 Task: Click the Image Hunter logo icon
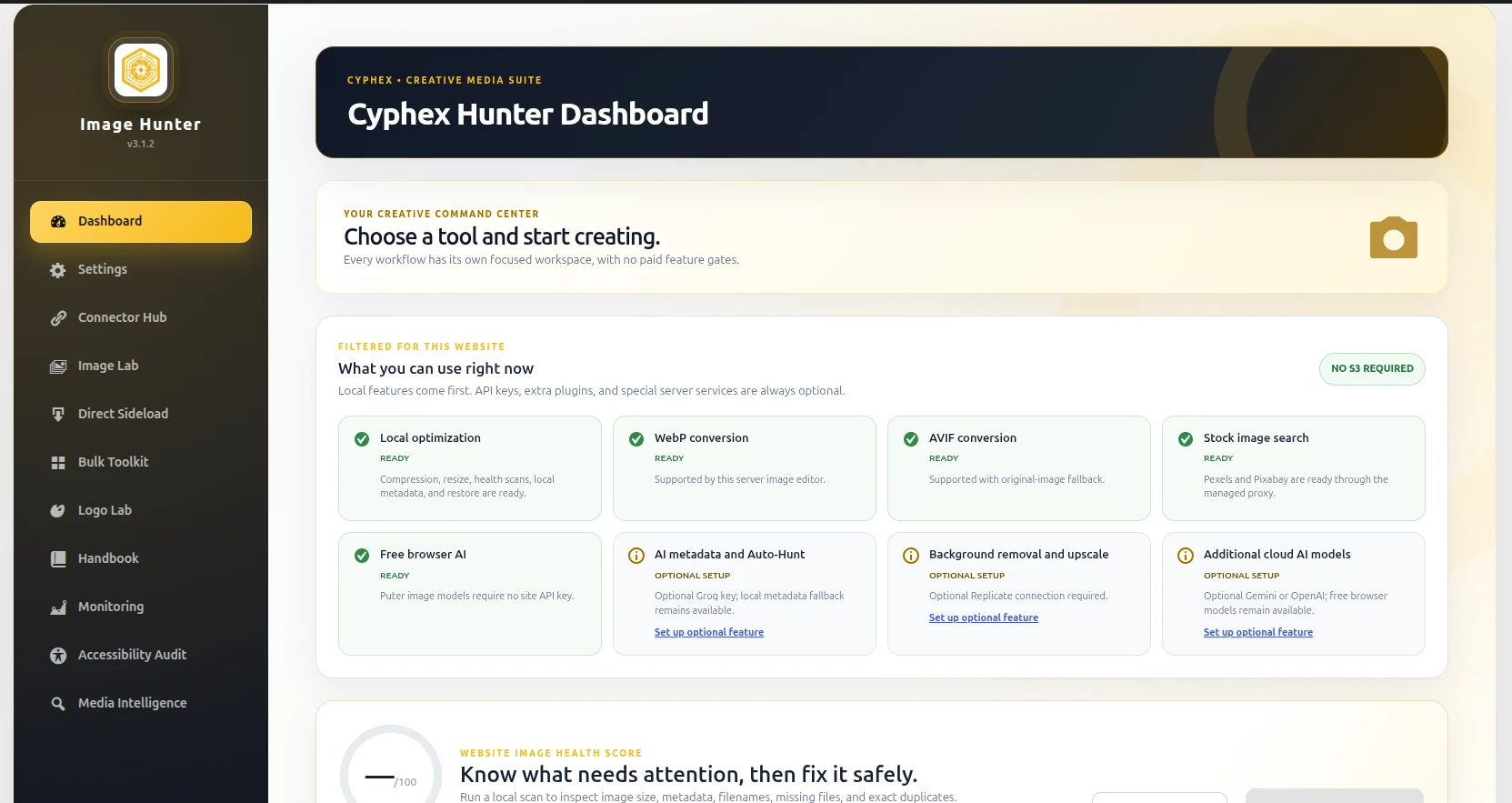click(141, 70)
